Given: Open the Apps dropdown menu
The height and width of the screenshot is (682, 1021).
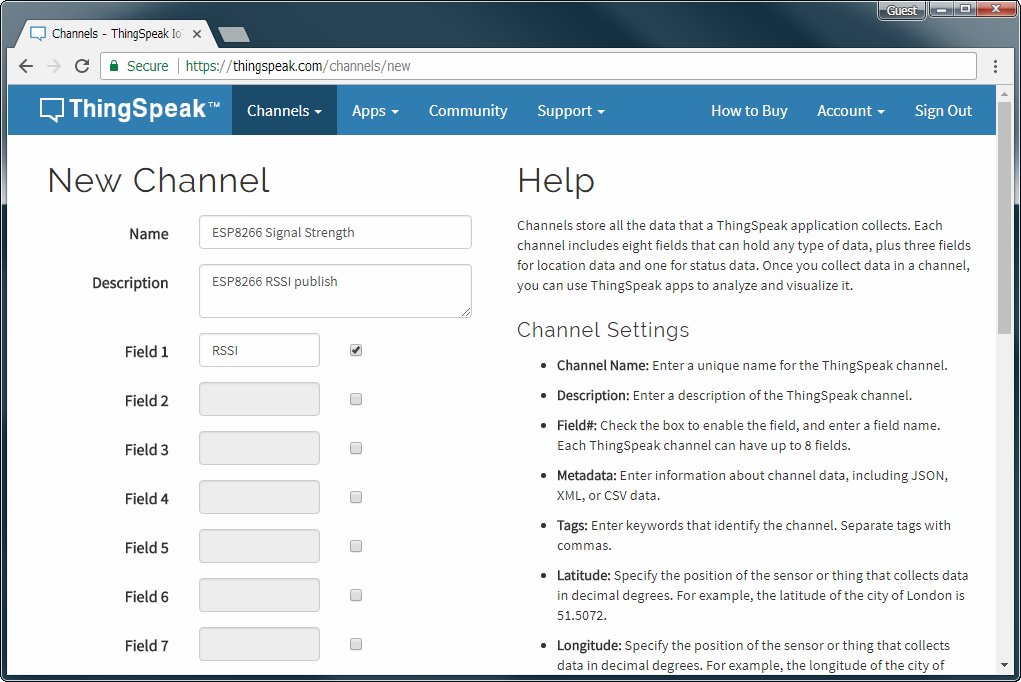Looking at the screenshot, I should 375,111.
